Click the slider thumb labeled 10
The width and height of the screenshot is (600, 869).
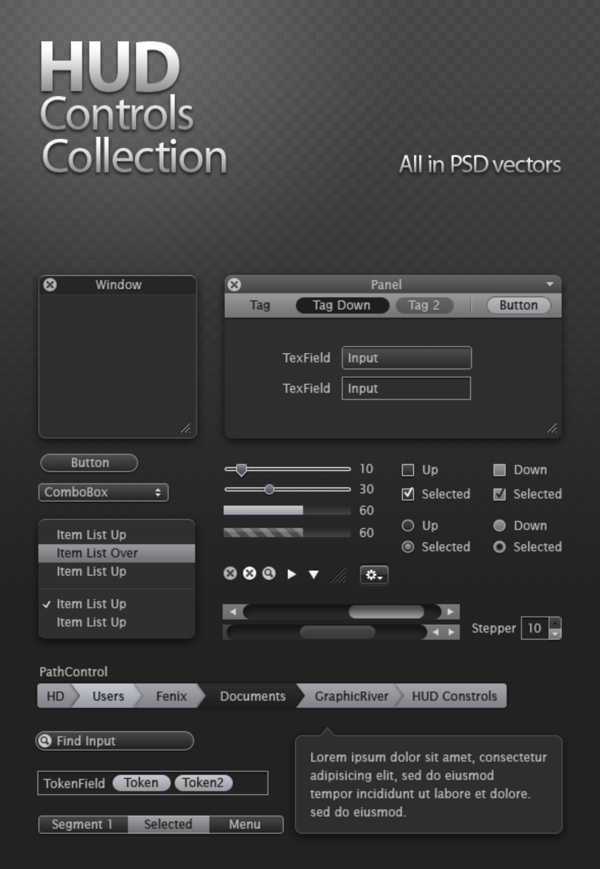241,470
